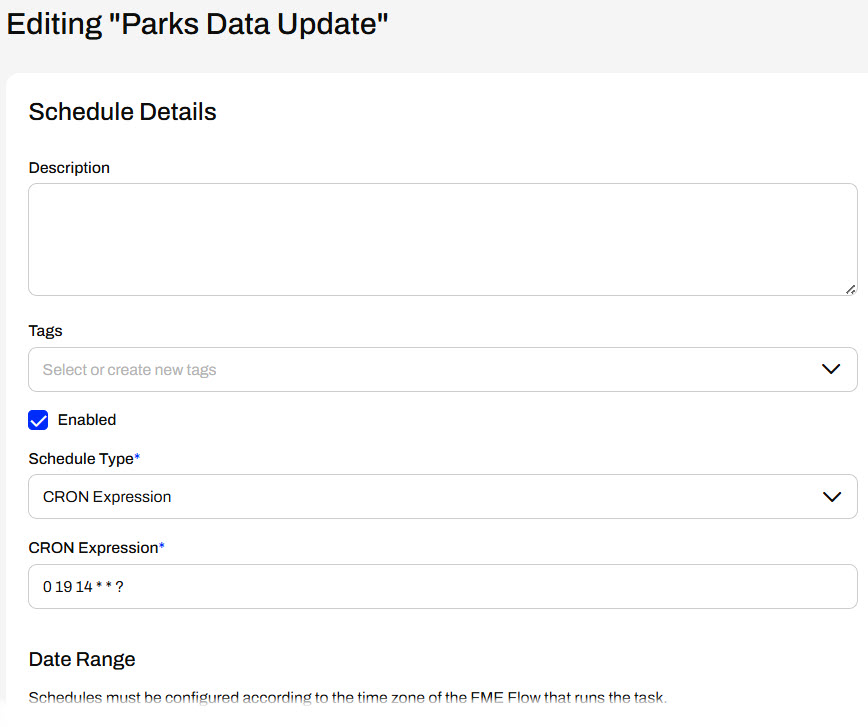868x727 pixels.
Task: Click the "CRON Expression" field label above input
Action: [93, 548]
